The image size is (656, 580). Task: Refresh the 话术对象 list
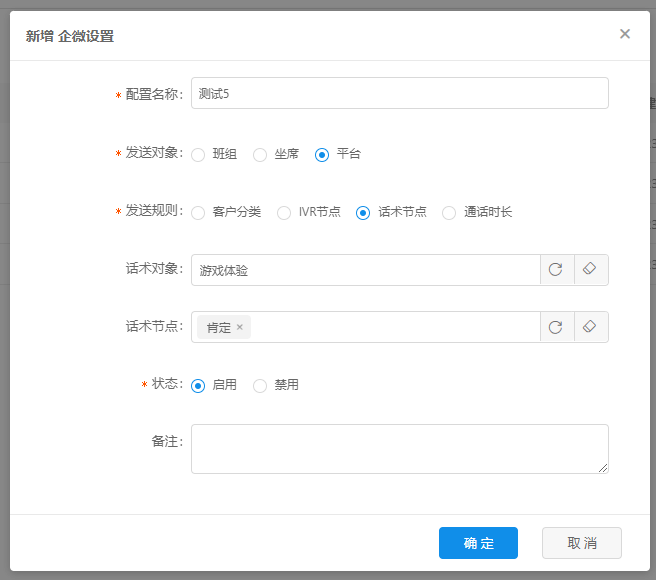tap(556, 270)
